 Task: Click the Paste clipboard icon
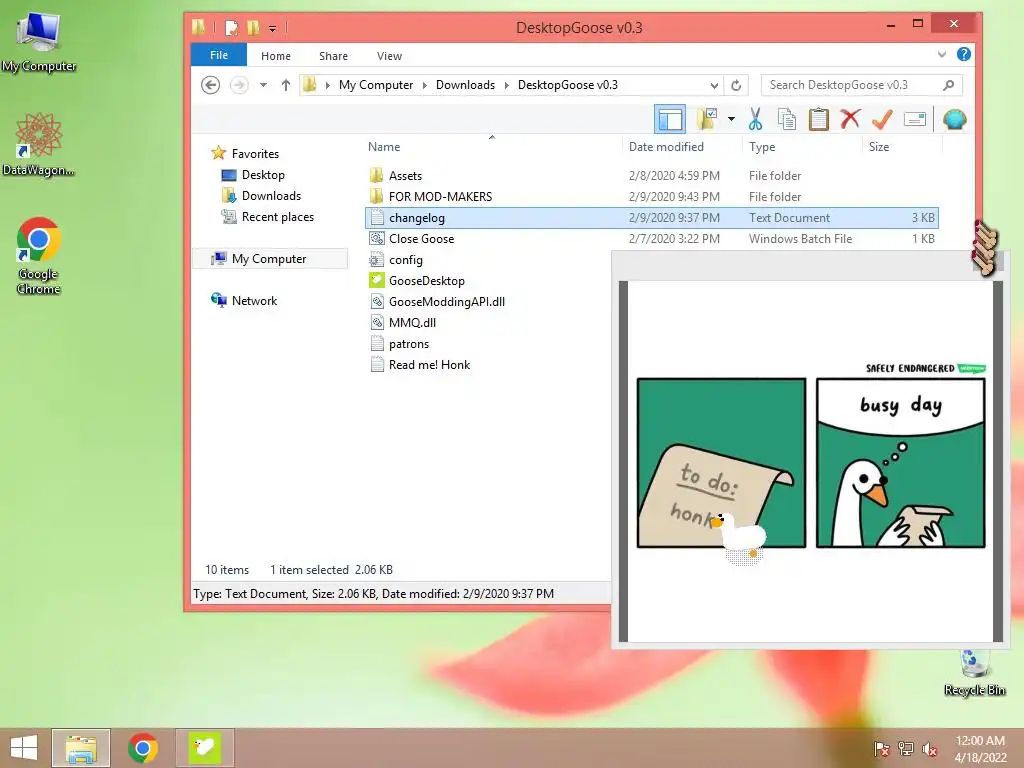[818, 120]
